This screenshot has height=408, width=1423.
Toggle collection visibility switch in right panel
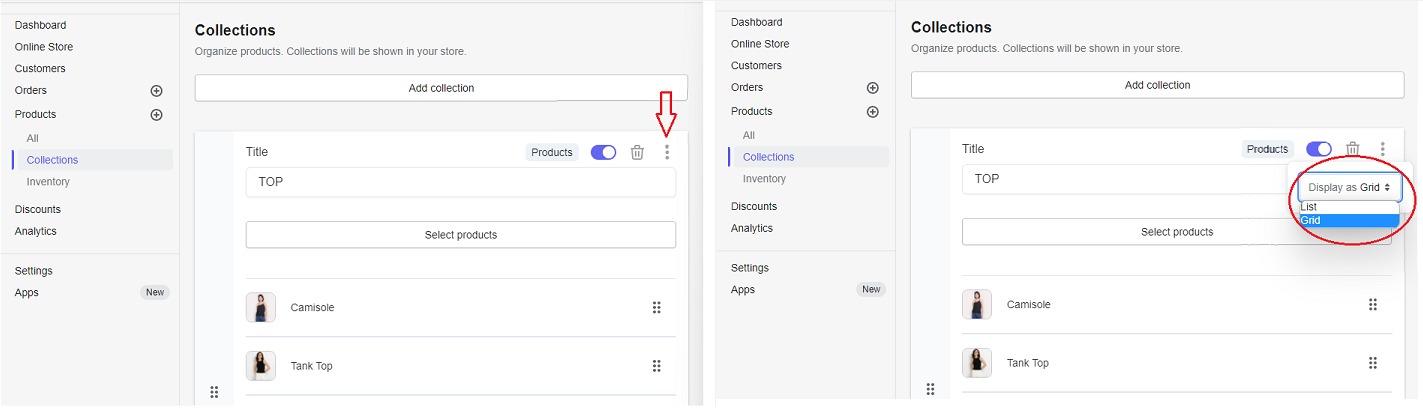pyautogui.click(x=1319, y=149)
